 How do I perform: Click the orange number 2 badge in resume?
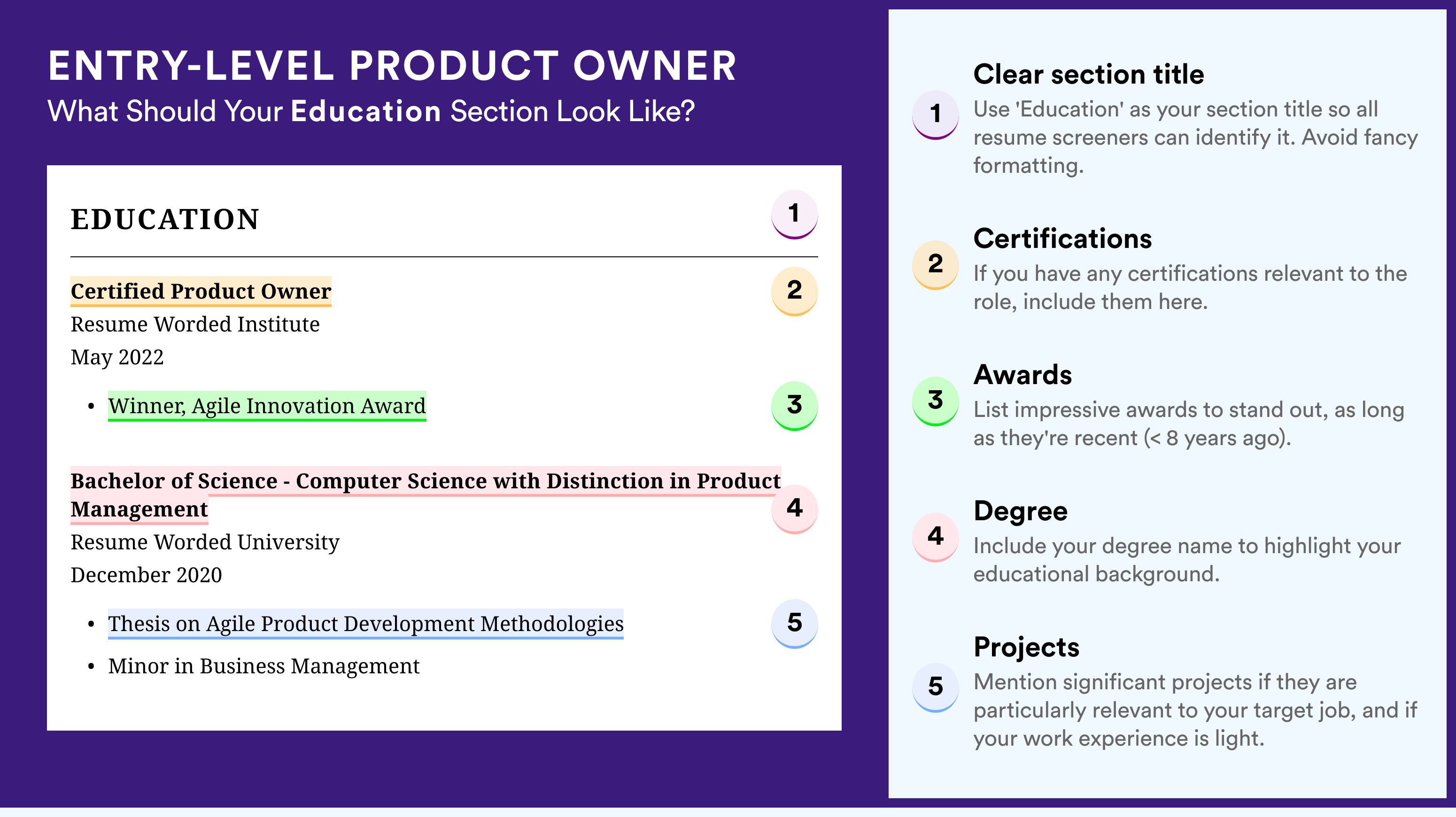coord(794,291)
